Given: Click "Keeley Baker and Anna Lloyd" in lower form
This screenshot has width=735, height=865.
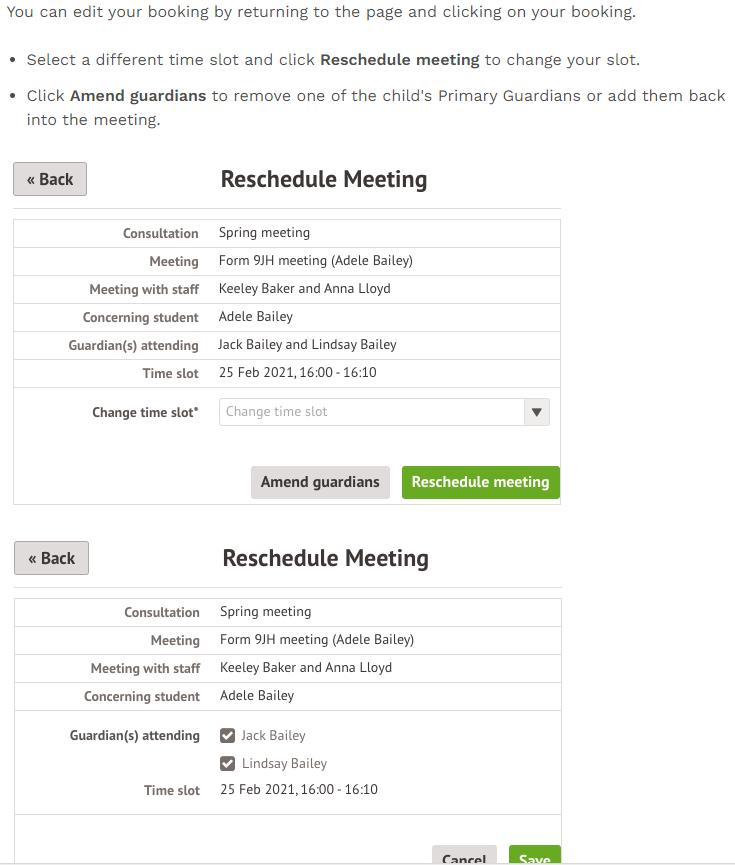Looking at the screenshot, I should coord(306,668).
